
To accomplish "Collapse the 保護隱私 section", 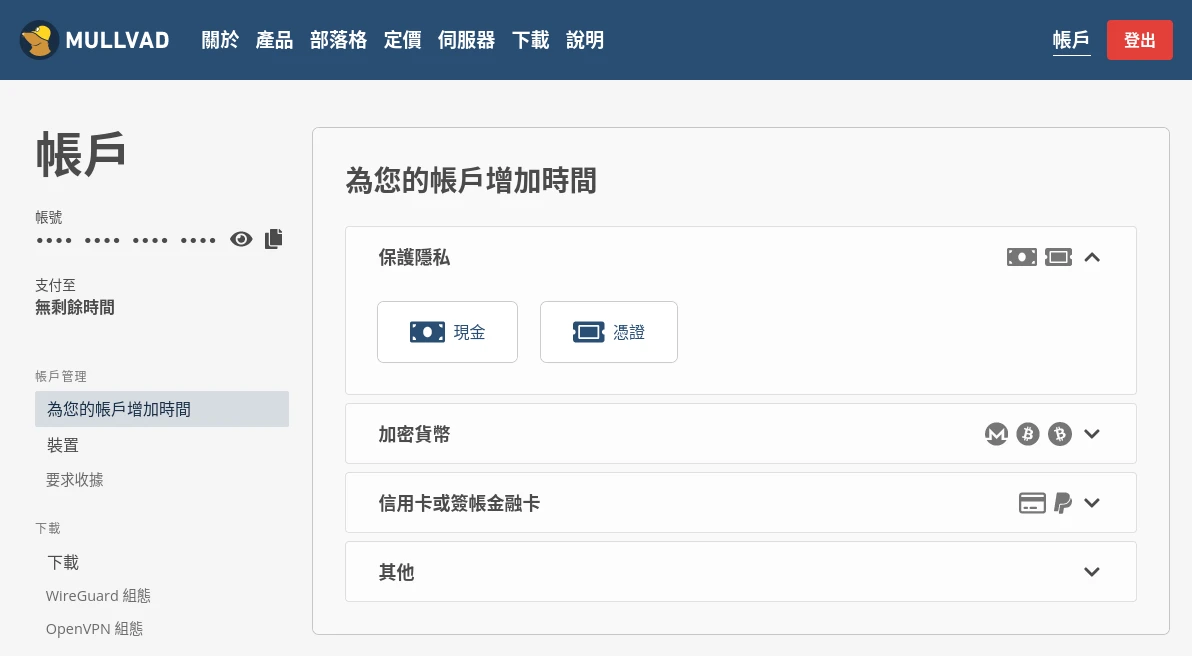I will pyautogui.click(x=1092, y=257).
